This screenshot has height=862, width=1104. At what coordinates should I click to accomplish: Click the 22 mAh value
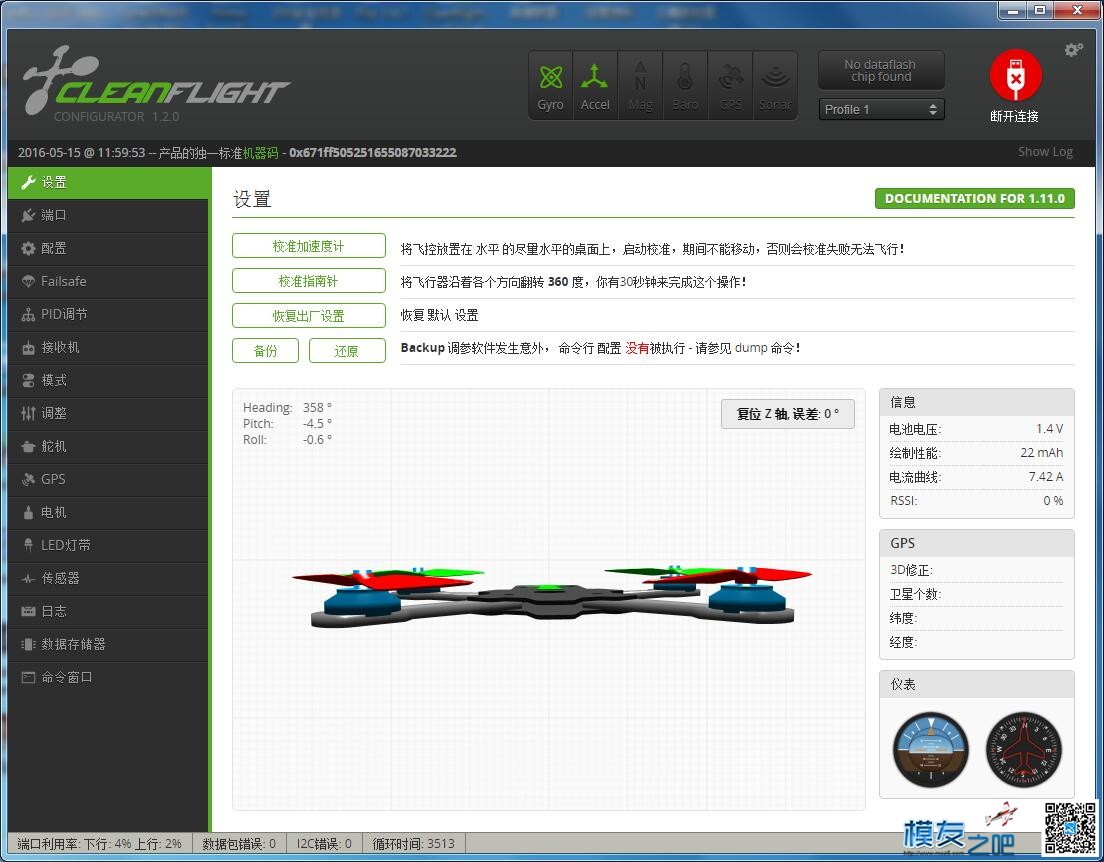(x=1041, y=453)
